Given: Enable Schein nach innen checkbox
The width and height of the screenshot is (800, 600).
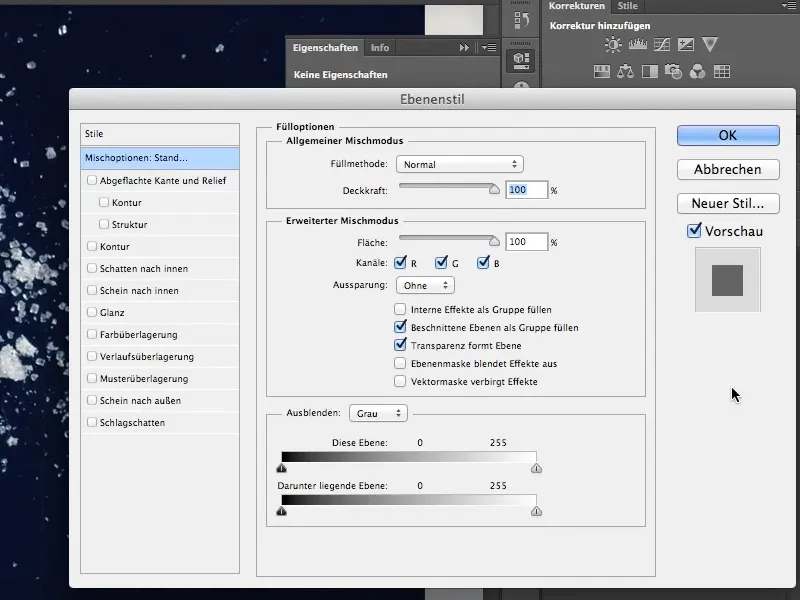Looking at the screenshot, I should (92, 290).
